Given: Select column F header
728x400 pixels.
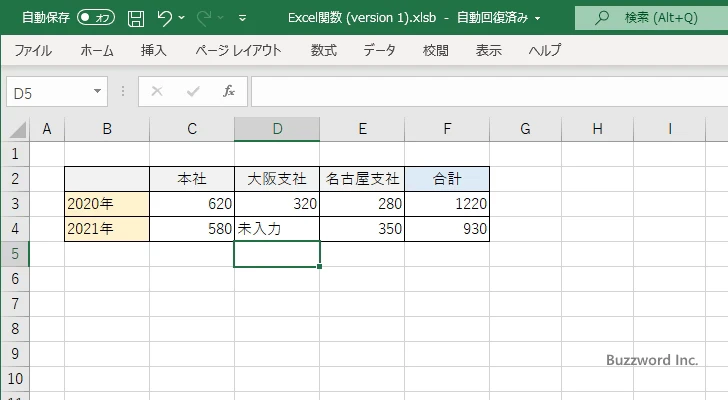Looking at the screenshot, I should [x=447, y=129].
